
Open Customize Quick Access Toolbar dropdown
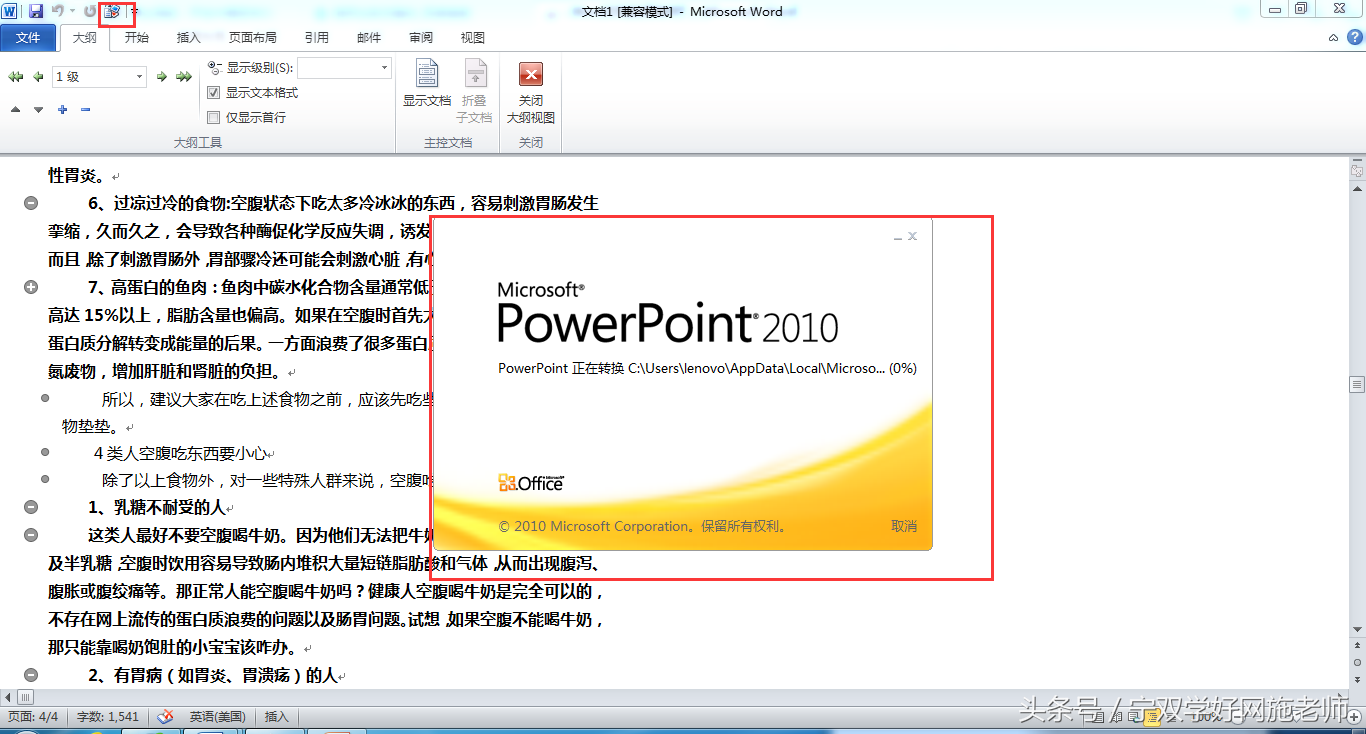134,11
